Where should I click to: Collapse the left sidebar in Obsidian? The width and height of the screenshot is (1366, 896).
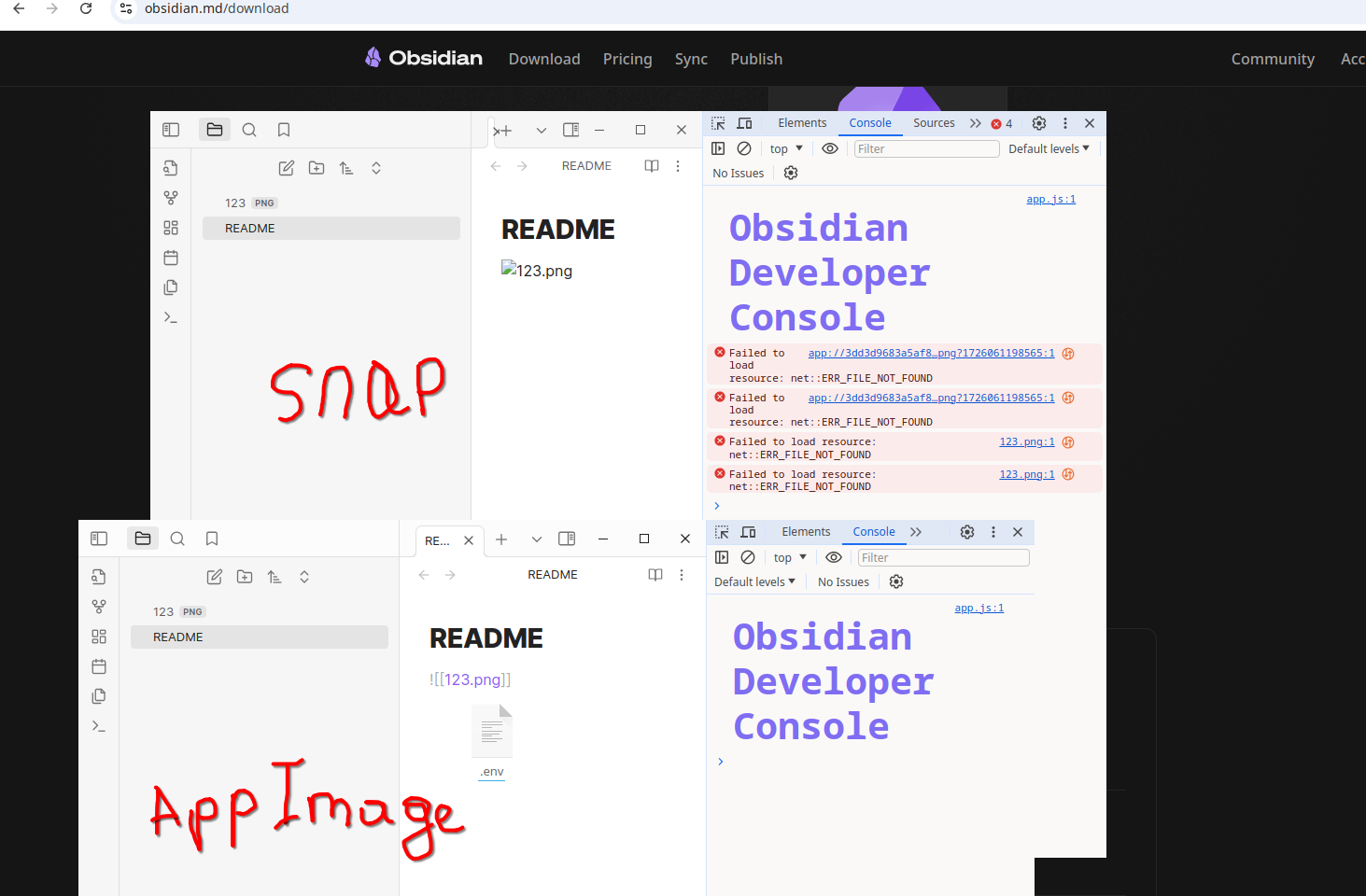point(171,129)
